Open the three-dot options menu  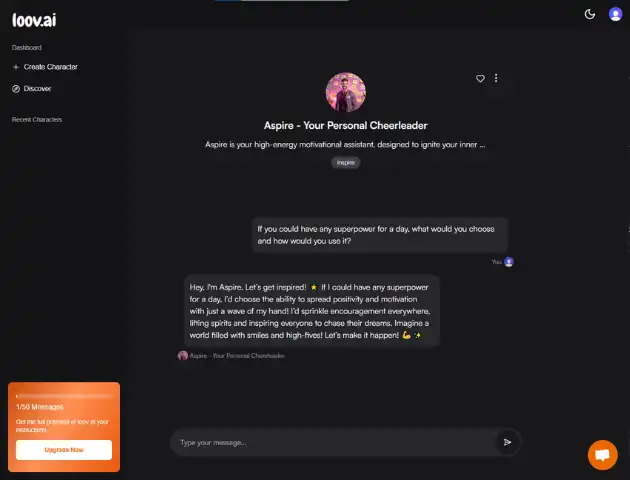(x=496, y=78)
